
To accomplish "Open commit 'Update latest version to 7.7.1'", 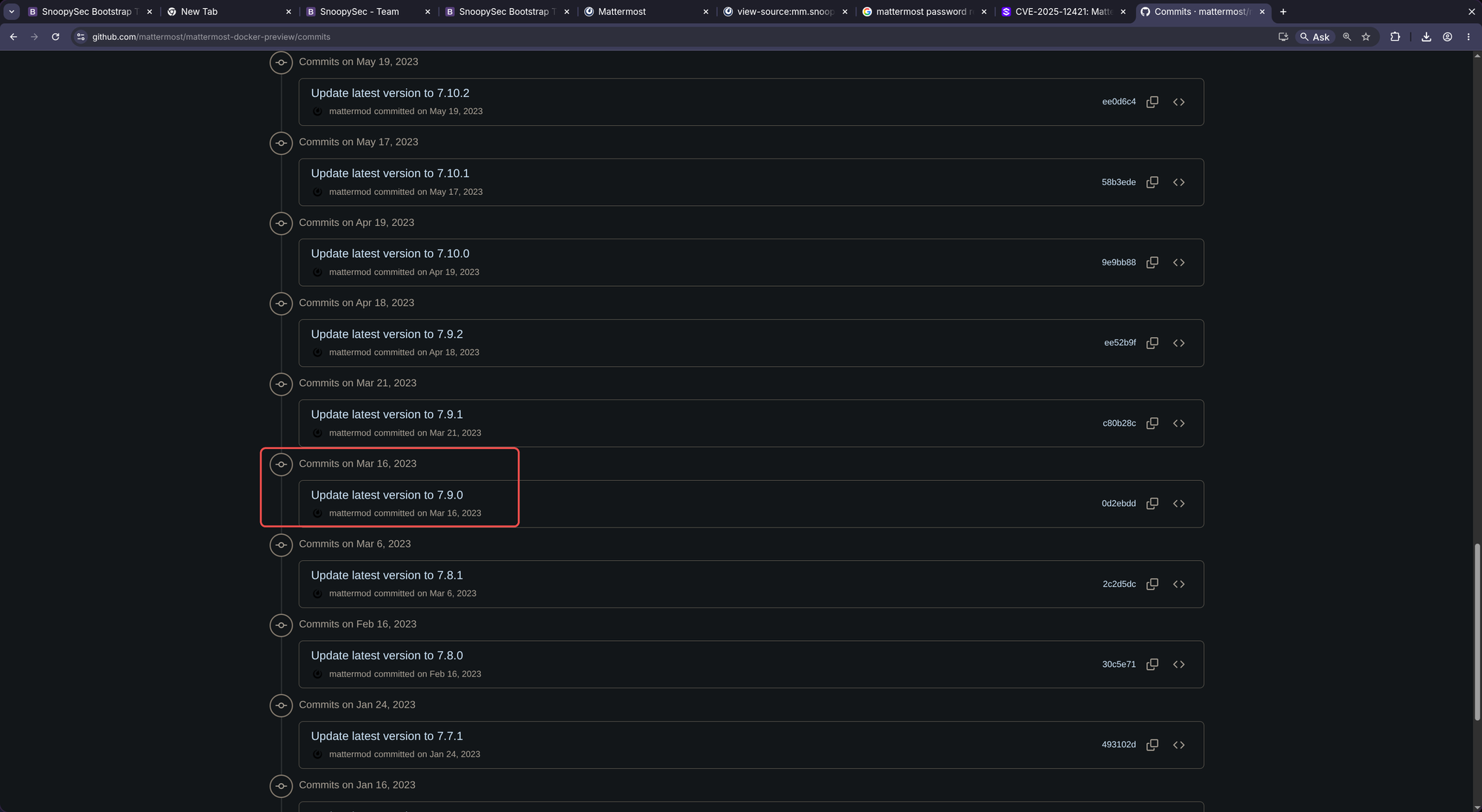I will 387,736.
